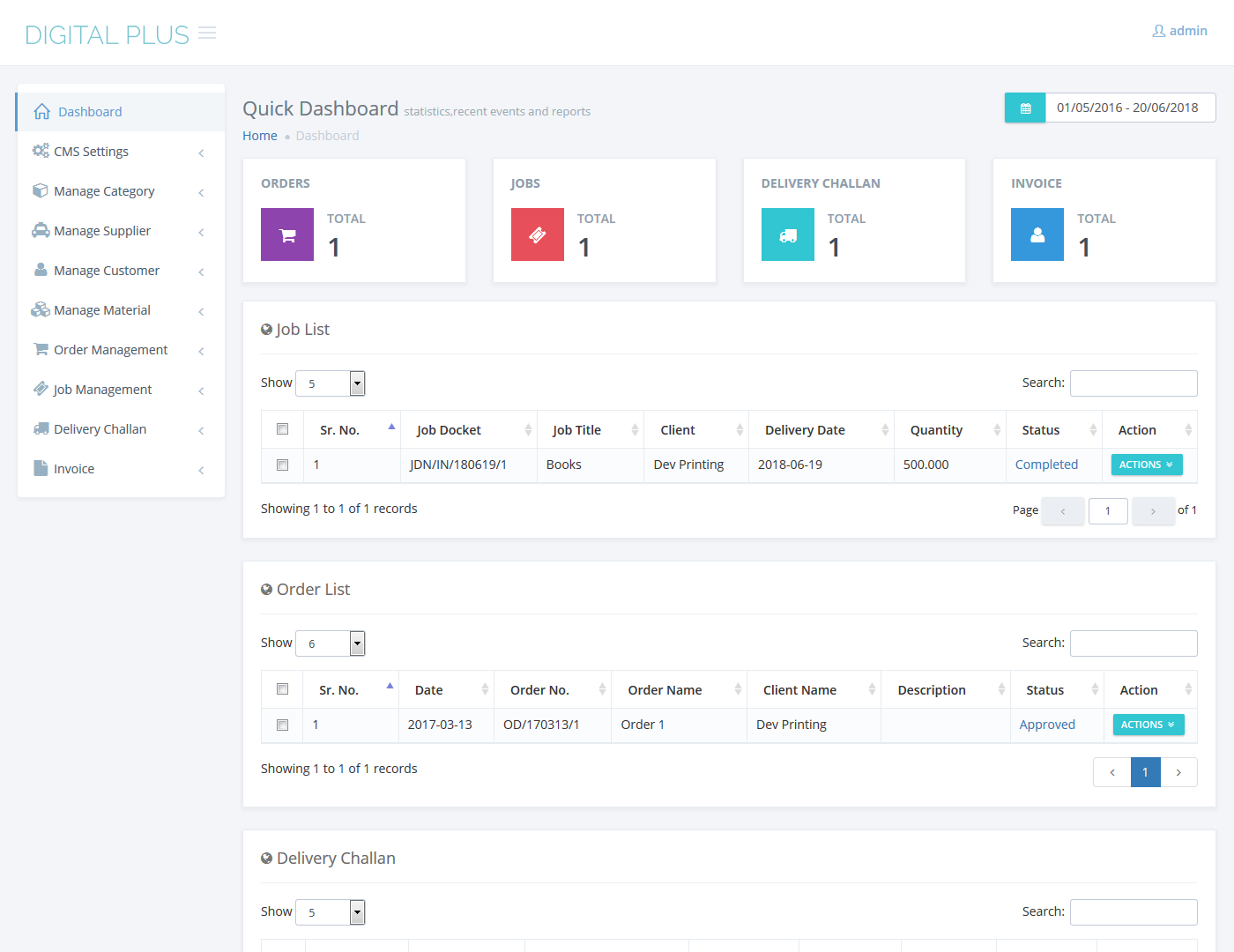Screen dimensions: 1234x952
Task: Sort Order List by Date column
Action: point(447,690)
